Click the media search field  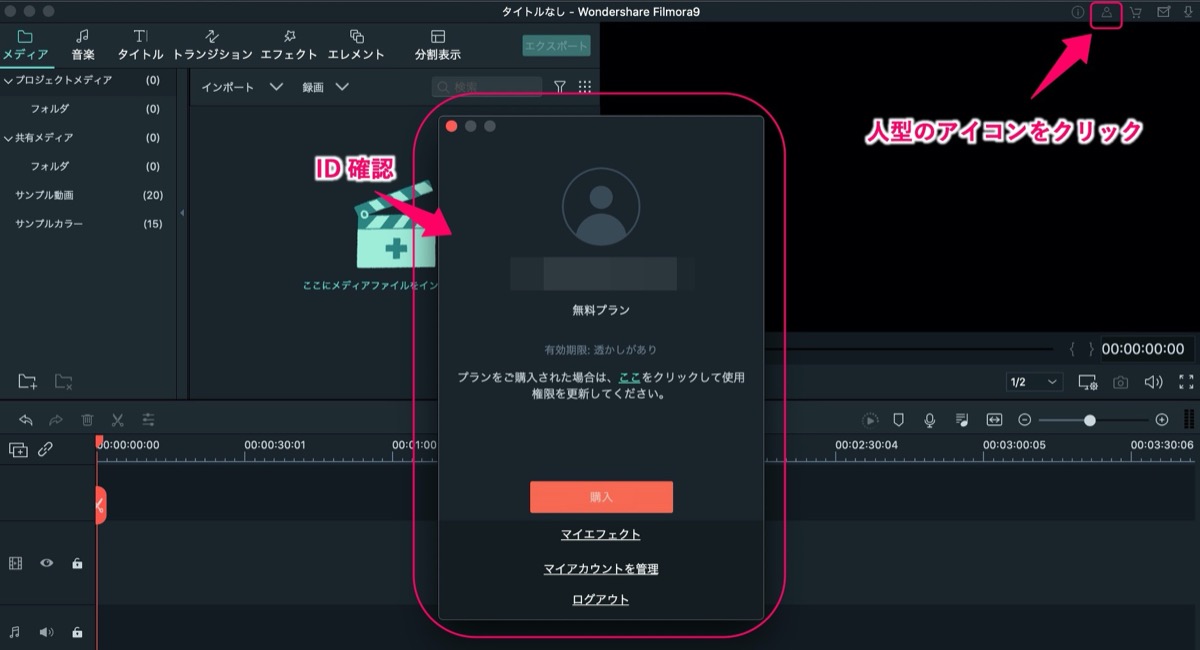pyautogui.click(x=487, y=87)
